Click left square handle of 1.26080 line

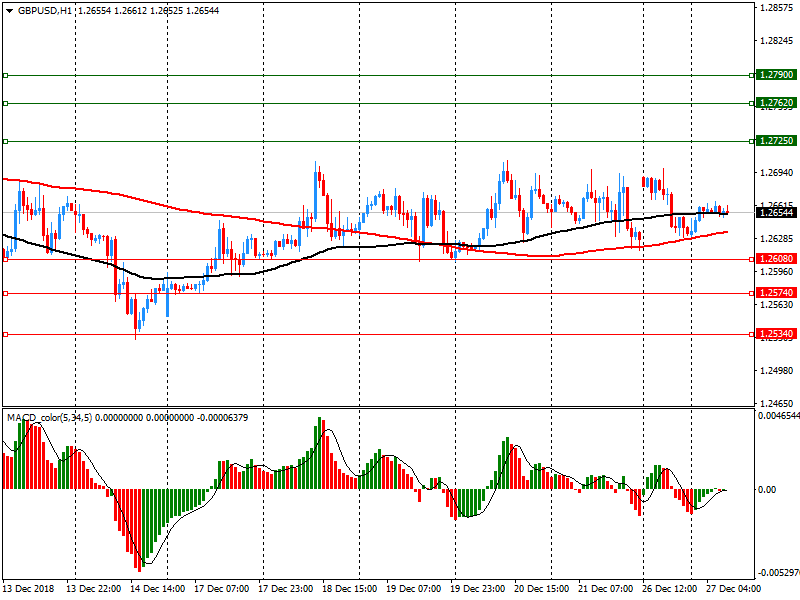(5, 259)
